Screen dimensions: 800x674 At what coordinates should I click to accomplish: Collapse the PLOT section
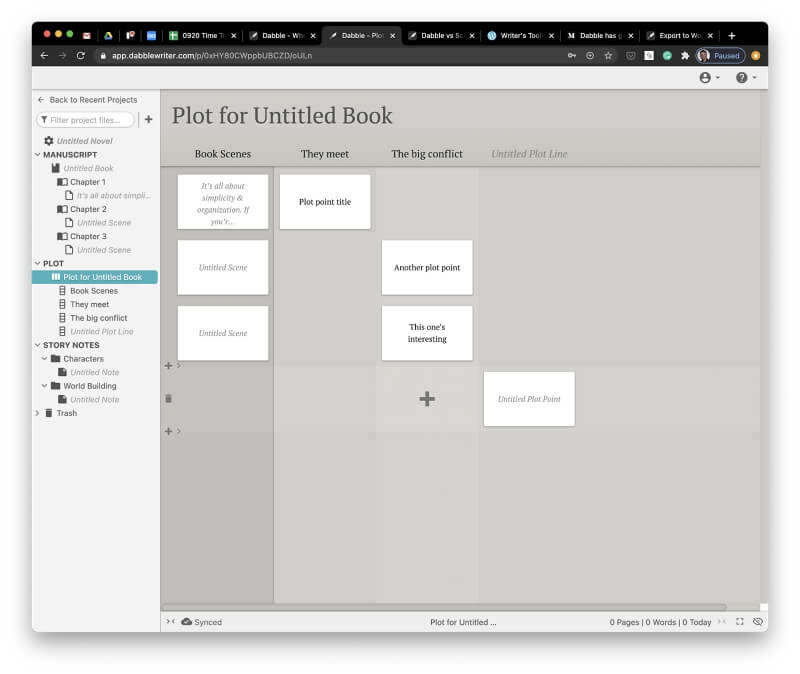(37, 263)
